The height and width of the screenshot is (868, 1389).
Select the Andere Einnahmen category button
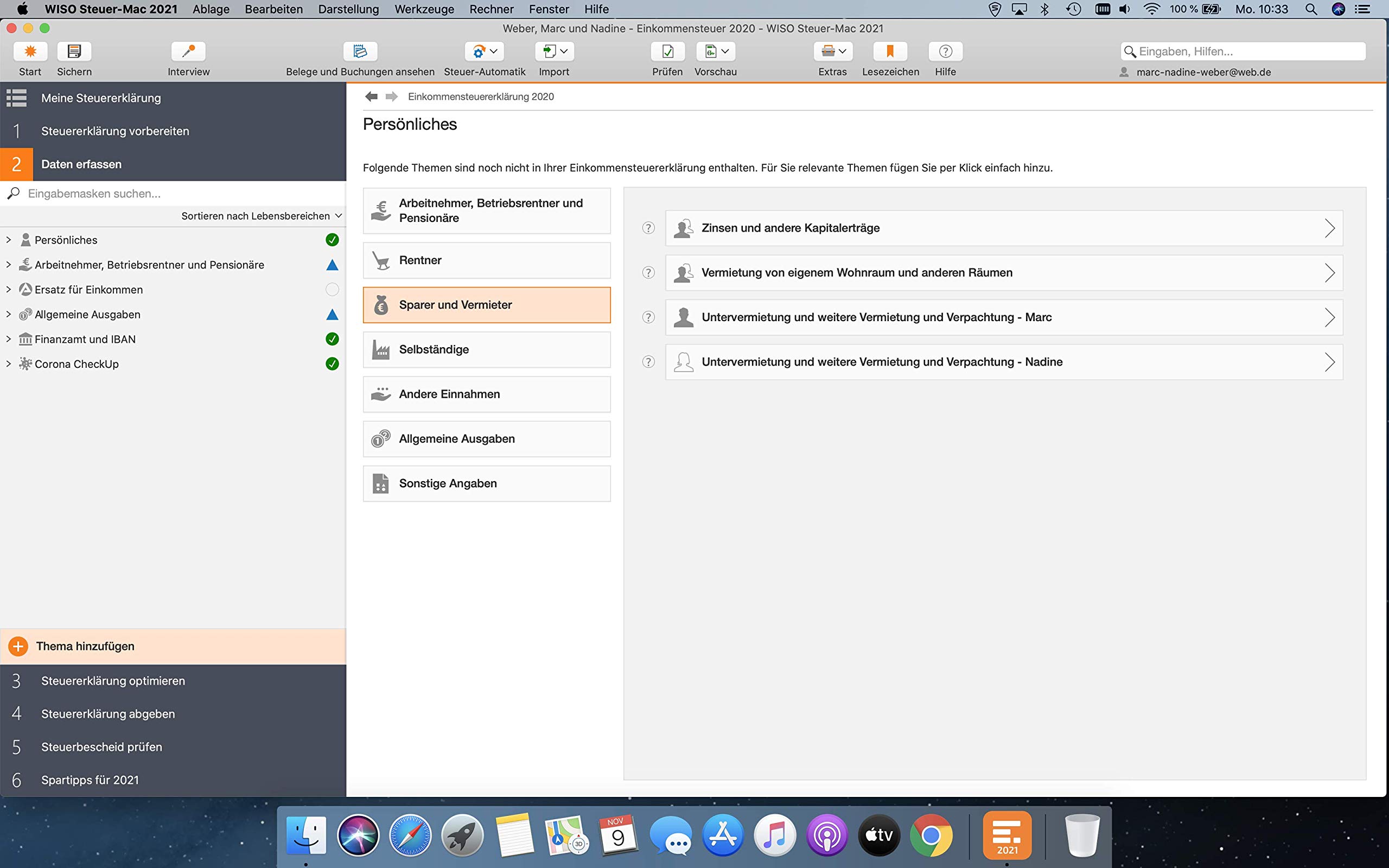coord(487,394)
